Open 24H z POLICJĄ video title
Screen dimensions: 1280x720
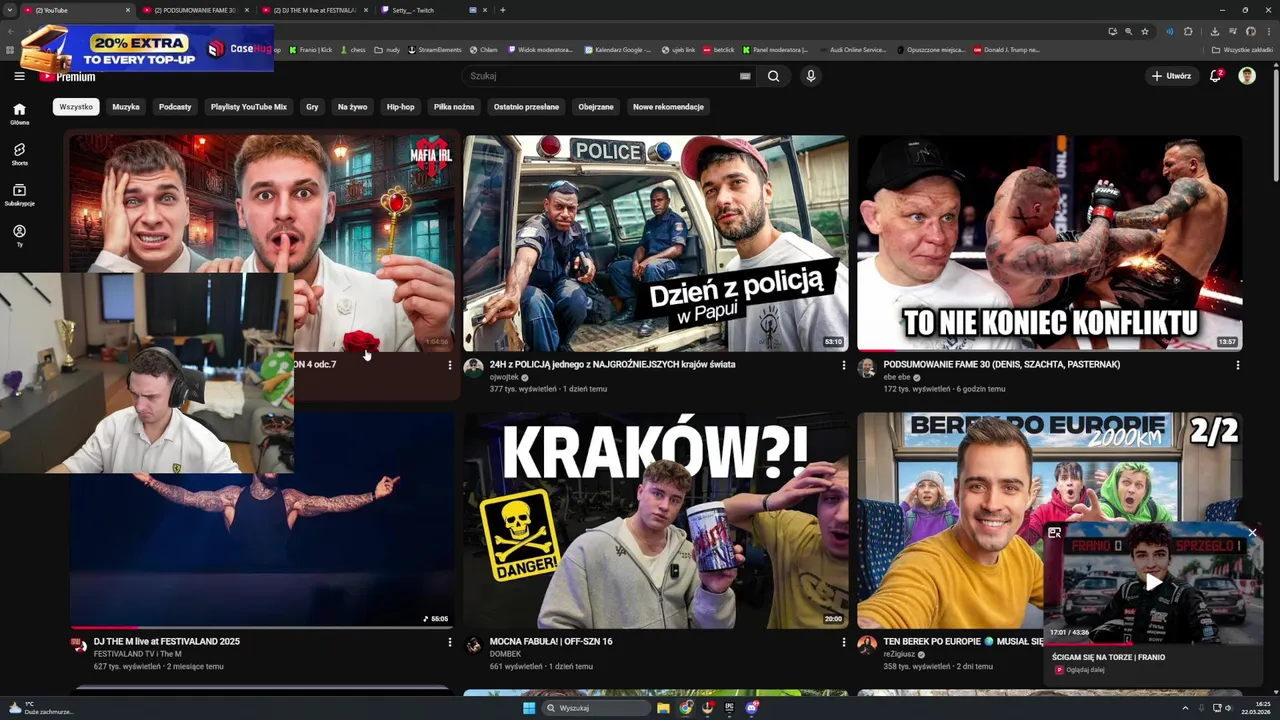point(612,365)
